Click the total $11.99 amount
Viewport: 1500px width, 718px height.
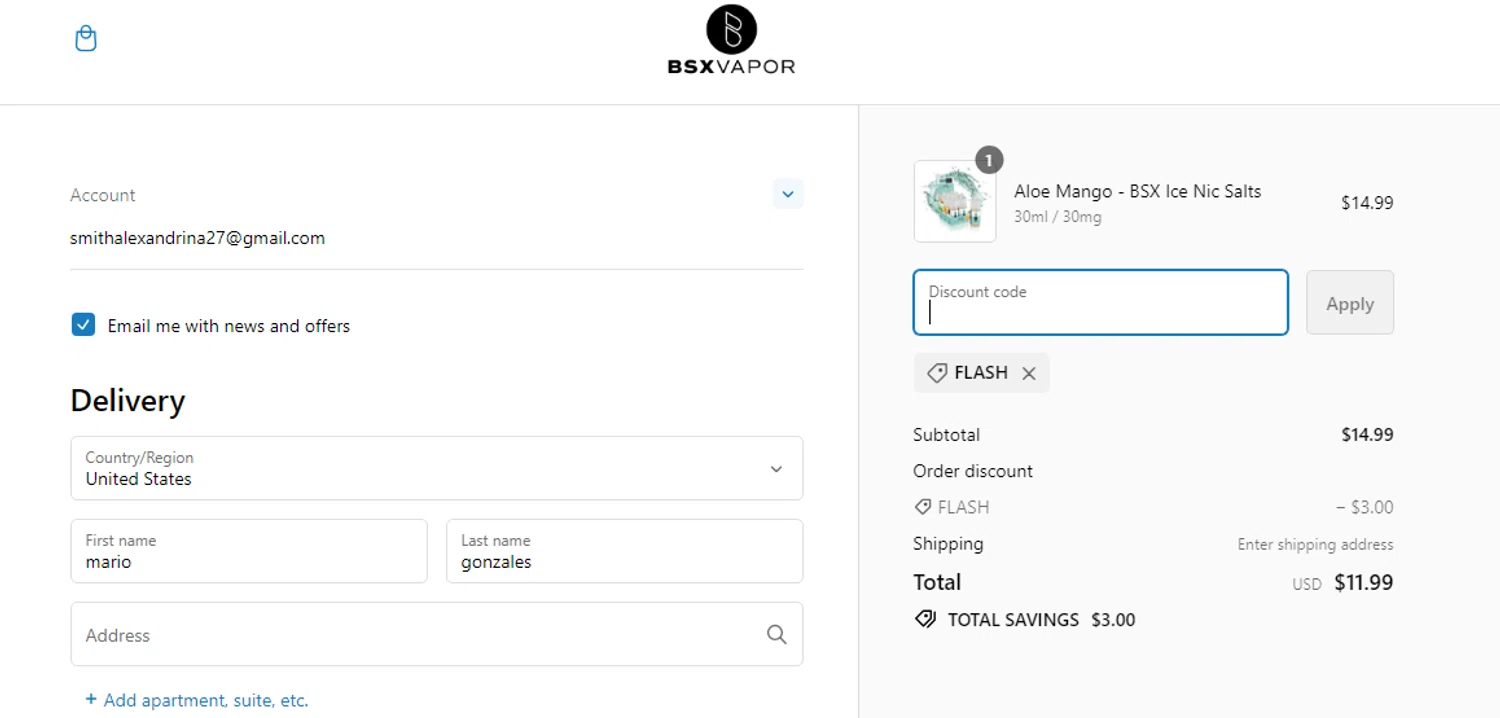point(1364,582)
